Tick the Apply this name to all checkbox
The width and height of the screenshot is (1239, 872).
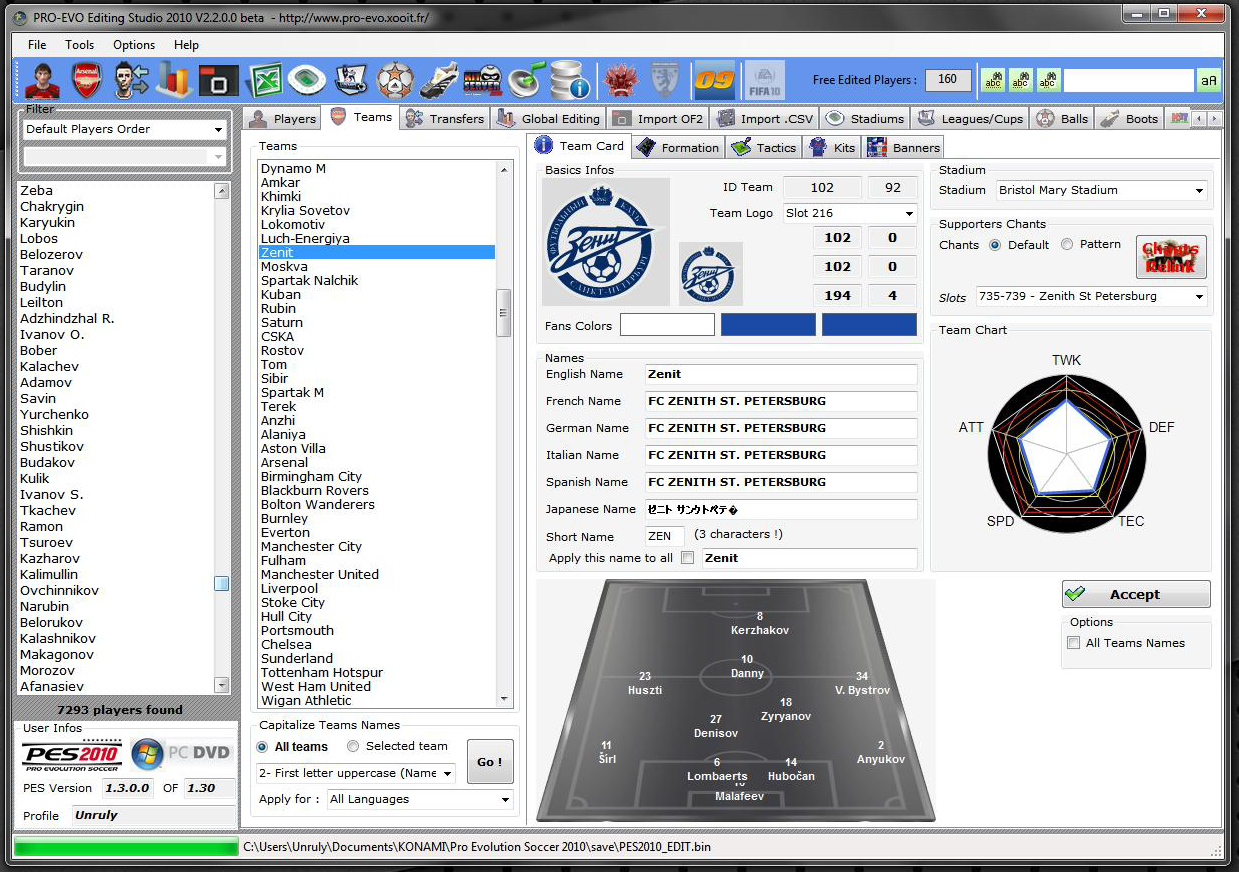[687, 558]
